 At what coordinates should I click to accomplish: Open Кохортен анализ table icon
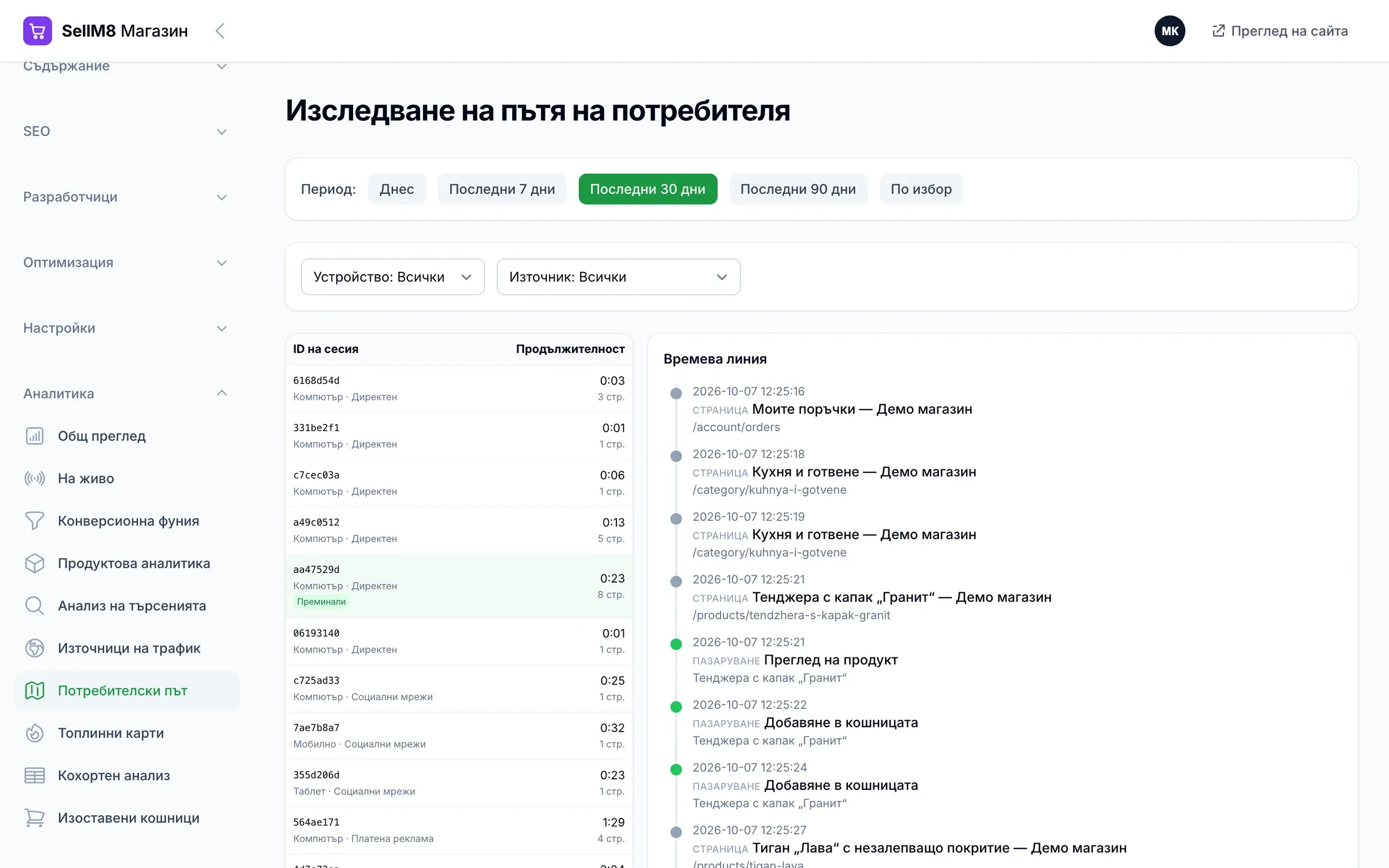point(35,775)
